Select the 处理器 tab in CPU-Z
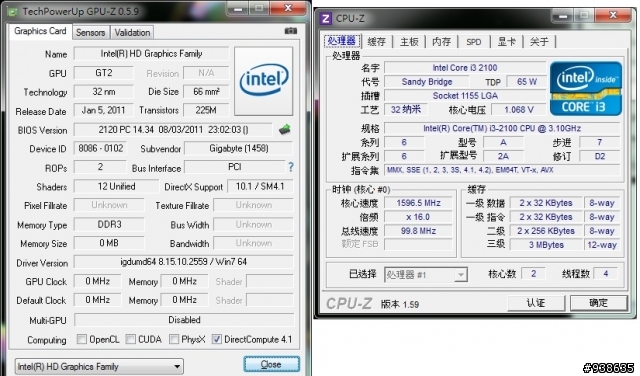The image size is (640, 376). coord(342,41)
